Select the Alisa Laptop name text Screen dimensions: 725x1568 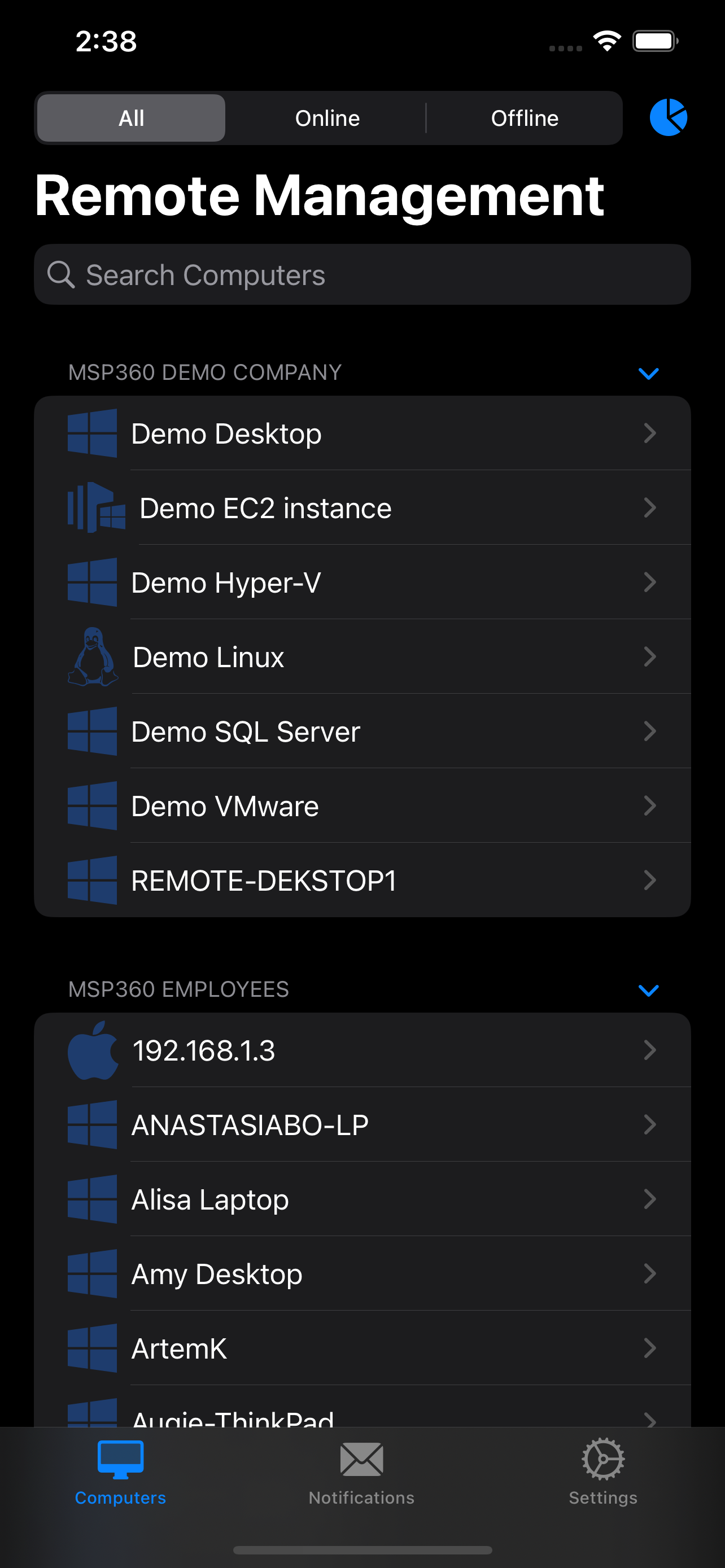click(210, 1201)
